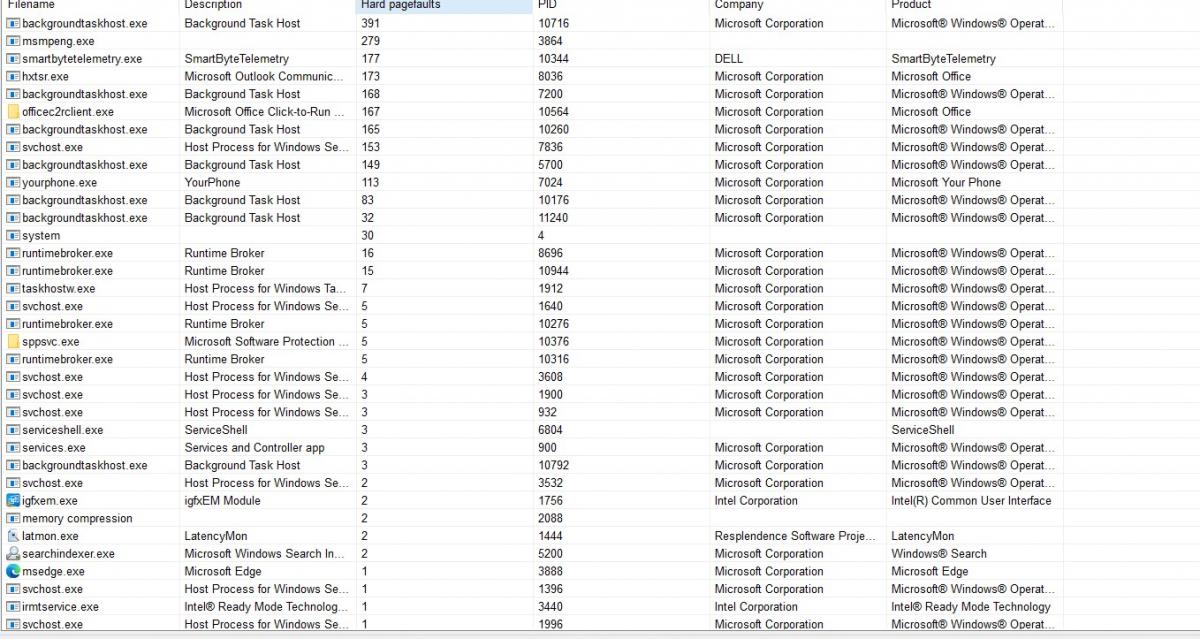Click icon of runtimebroker.exe with PID 8696
The image size is (1200, 639).
pyautogui.click(x=13, y=254)
